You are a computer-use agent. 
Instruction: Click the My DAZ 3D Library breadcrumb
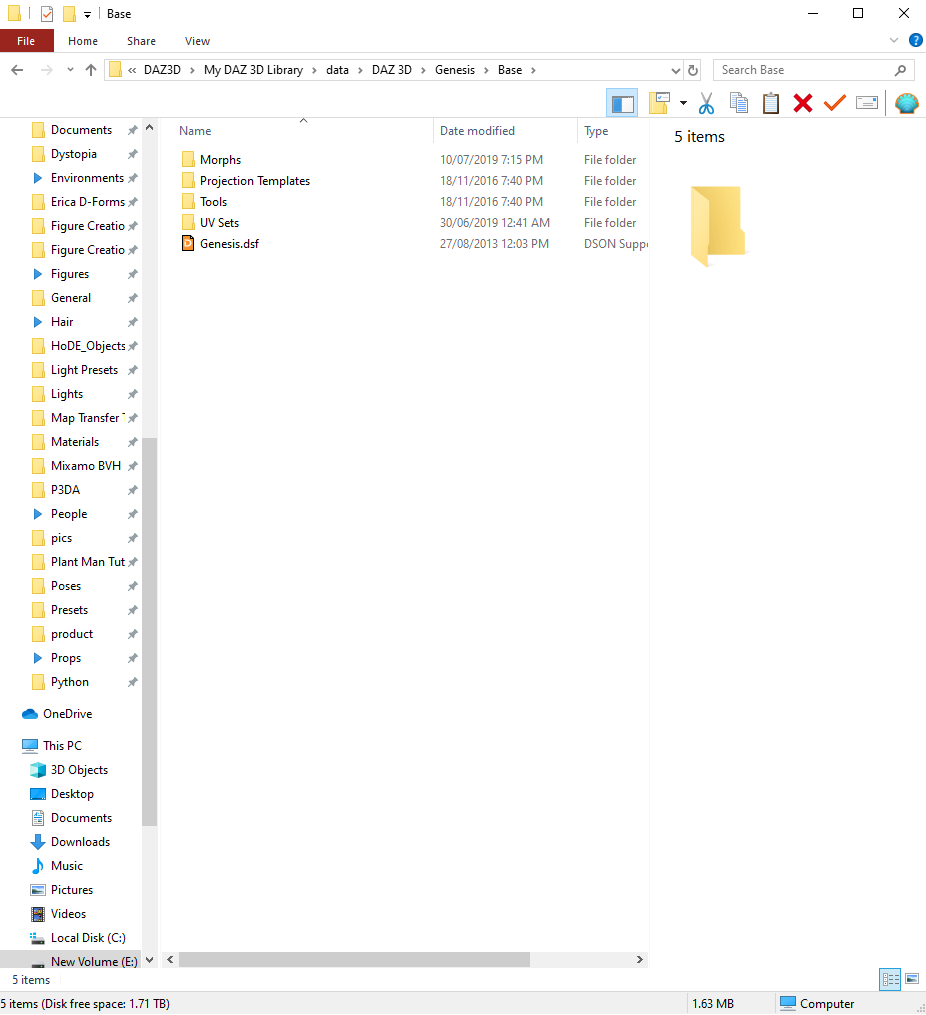click(x=253, y=70)
